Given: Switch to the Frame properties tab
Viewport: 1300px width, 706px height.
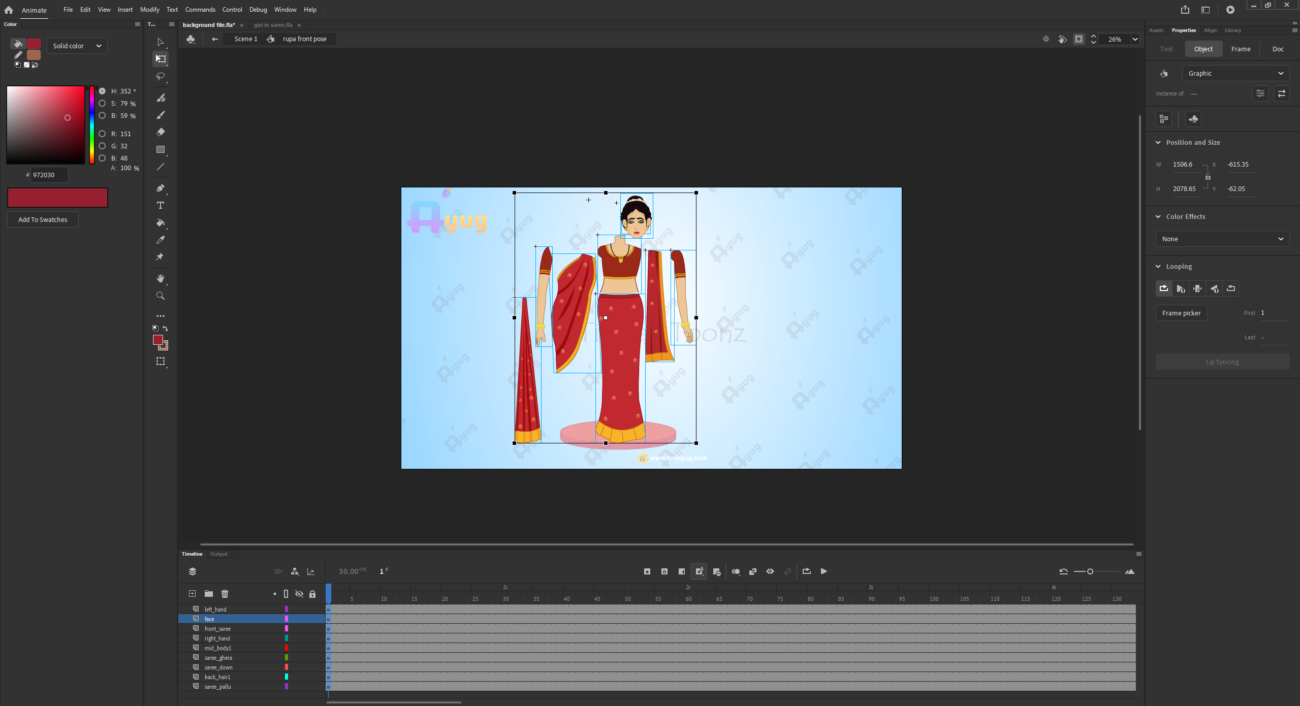Looking at the screenshot, I should point(1240,49).
